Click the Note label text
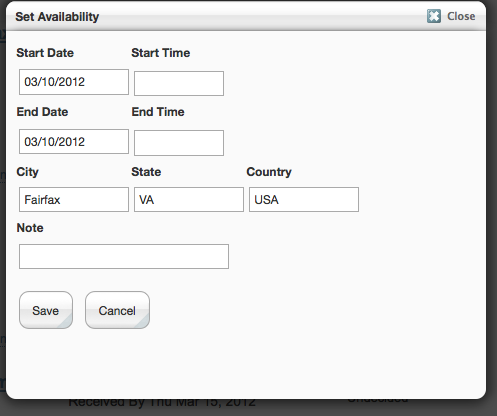This screenshot has width=497, height=416. coord(30,228)
